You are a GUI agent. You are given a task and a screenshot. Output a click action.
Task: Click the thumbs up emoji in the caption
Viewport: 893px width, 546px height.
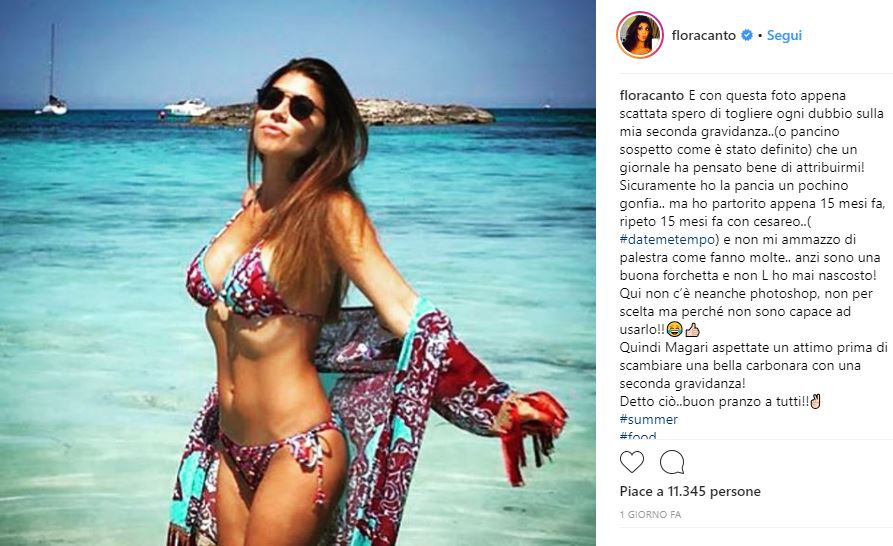point(692,329)
